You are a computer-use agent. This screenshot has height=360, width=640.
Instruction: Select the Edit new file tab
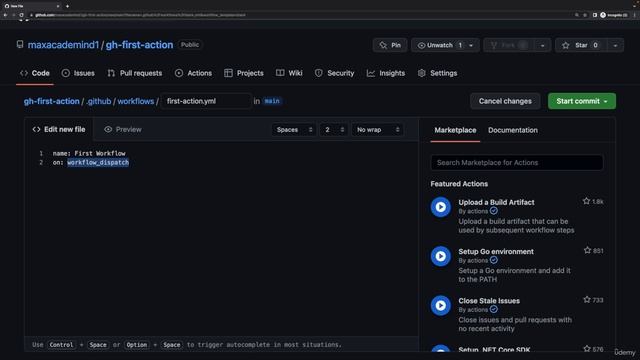tap(59, 129)
